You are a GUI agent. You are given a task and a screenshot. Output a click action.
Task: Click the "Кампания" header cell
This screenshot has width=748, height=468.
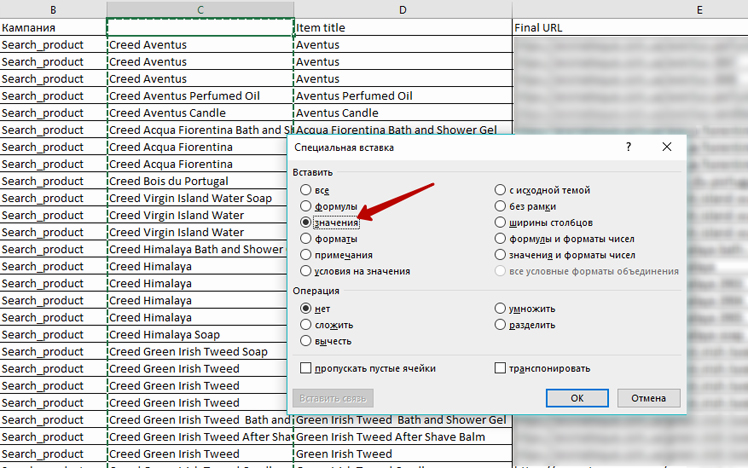(x=53, y=28)
